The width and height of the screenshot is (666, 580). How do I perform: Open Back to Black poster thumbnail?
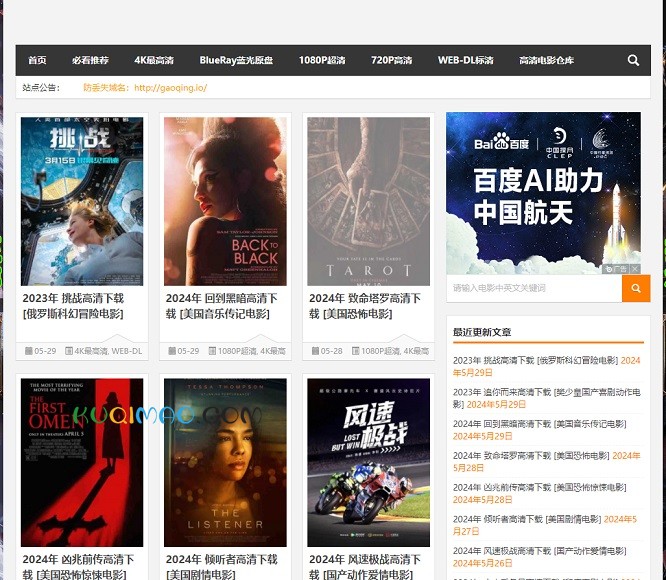point(225,201)
